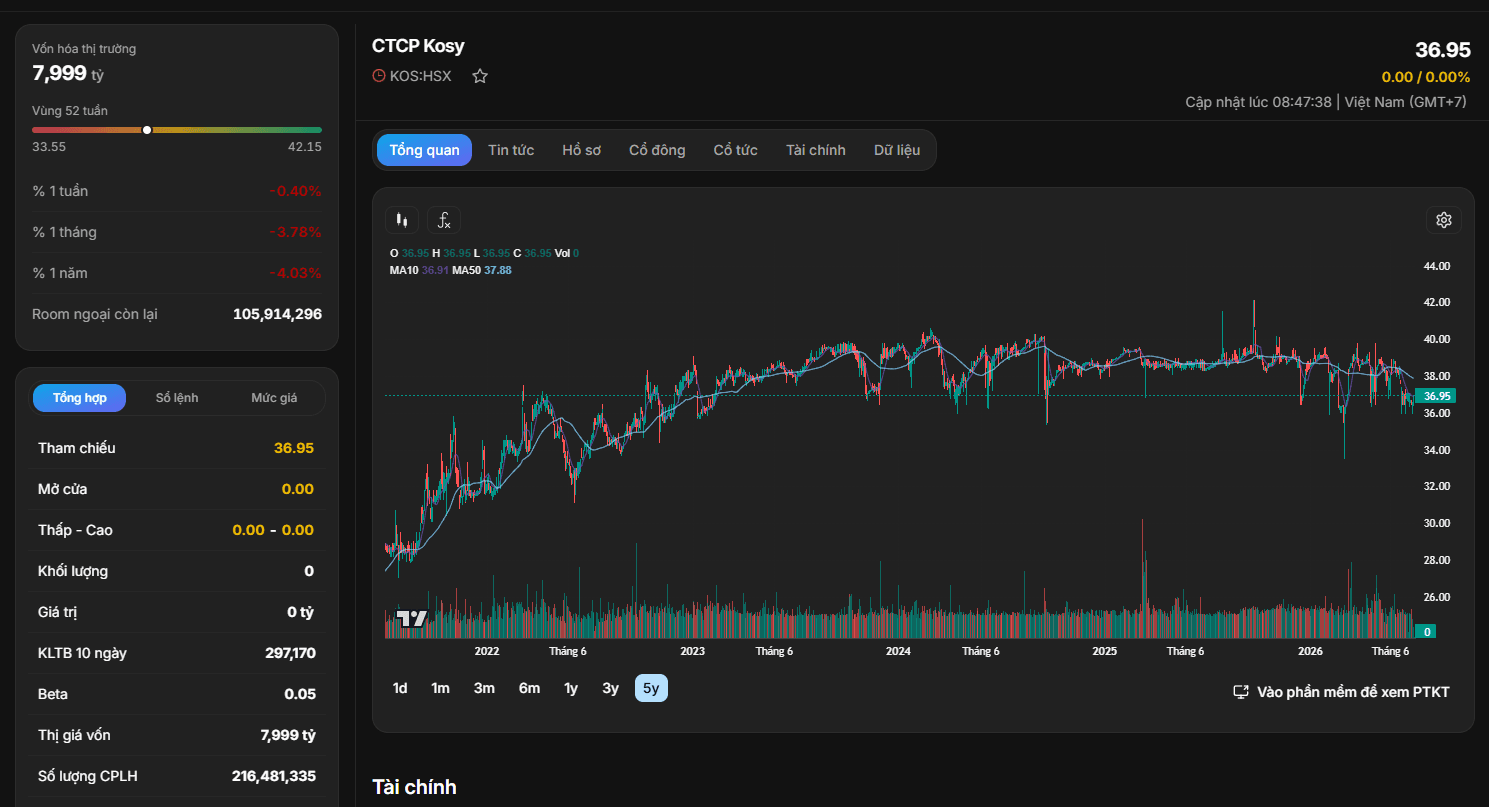Switch to Số lệnh view
Image resolution: width=1489 pixels, height=807 pixels.
point(177,398)
